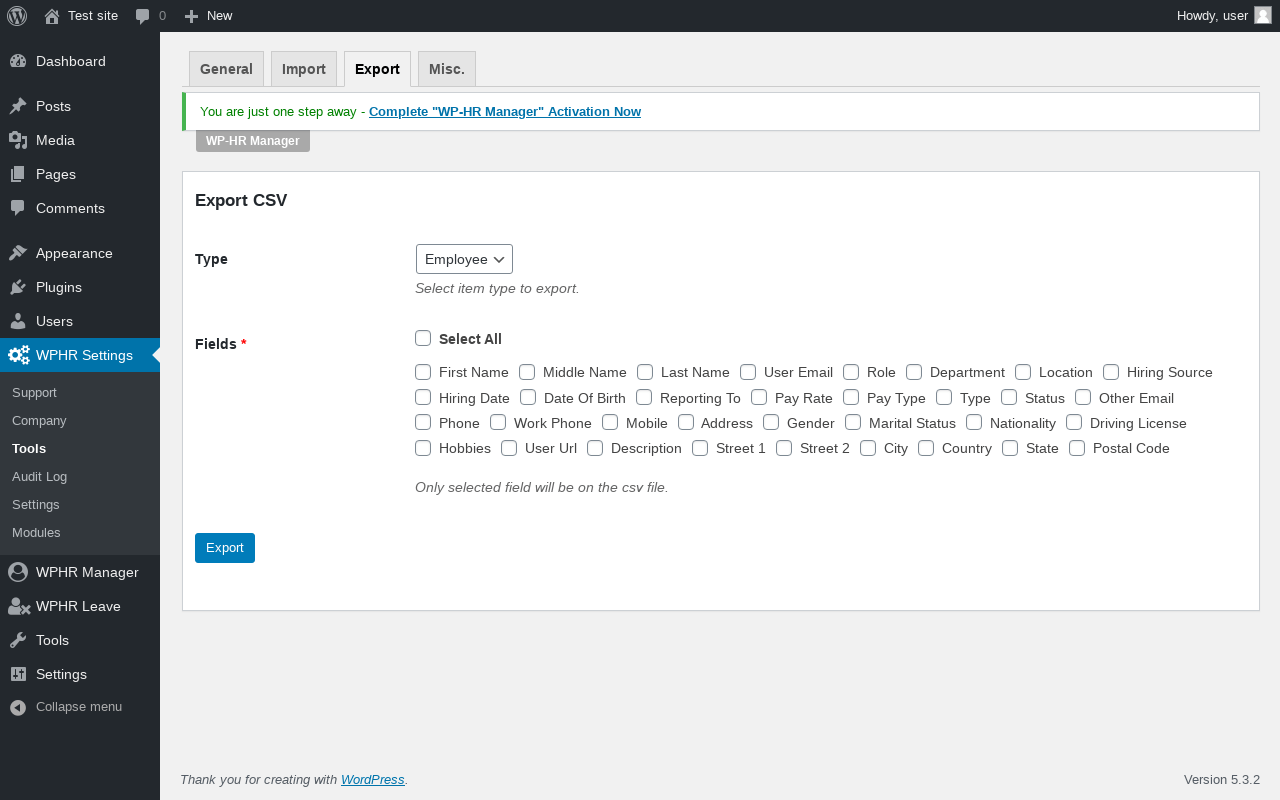The width and height of the screenshot is (1280, 800).
Task: Open the New content menu in admin bar
Action: (209, 16)
